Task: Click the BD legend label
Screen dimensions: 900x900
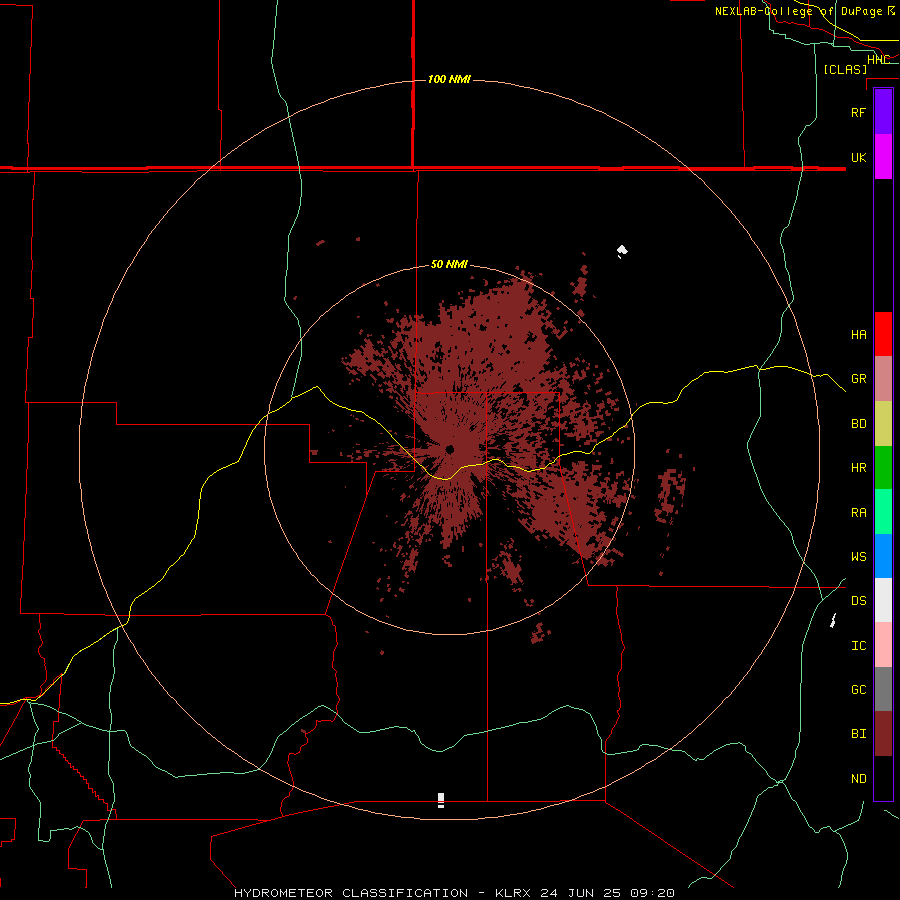Action: 858,424
